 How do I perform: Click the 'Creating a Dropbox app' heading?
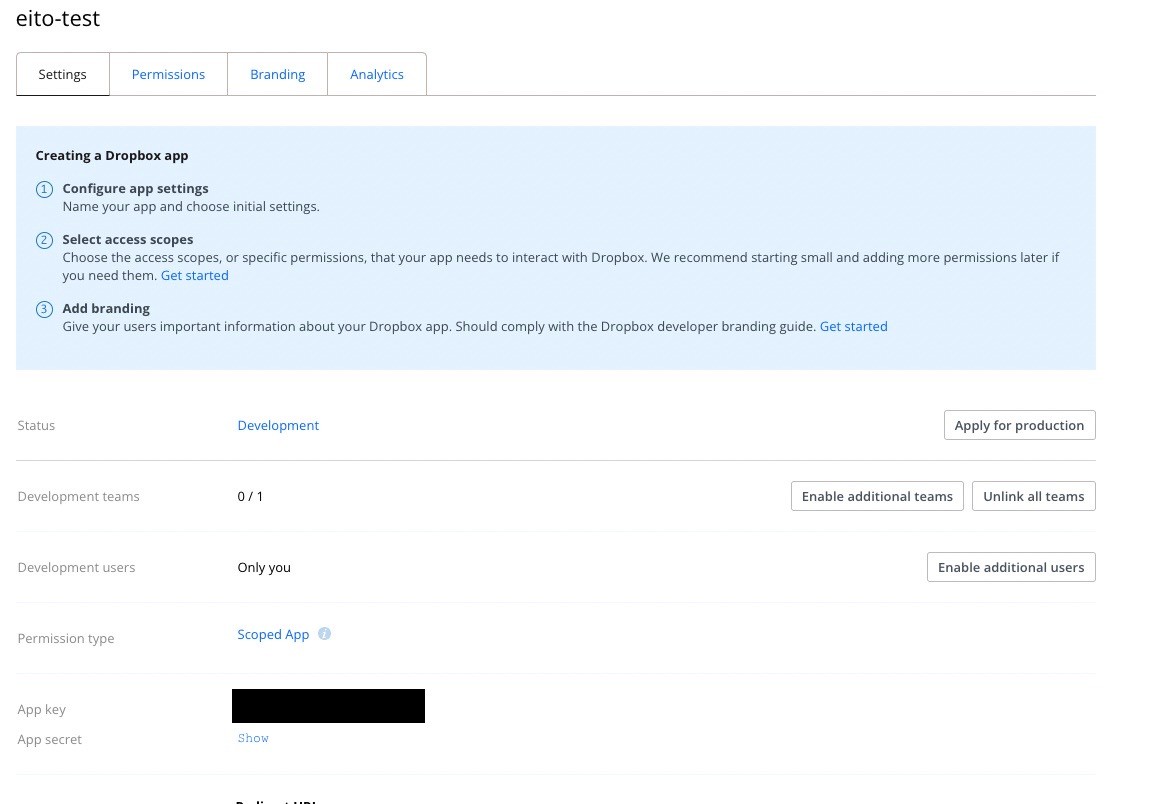(112, 155)
